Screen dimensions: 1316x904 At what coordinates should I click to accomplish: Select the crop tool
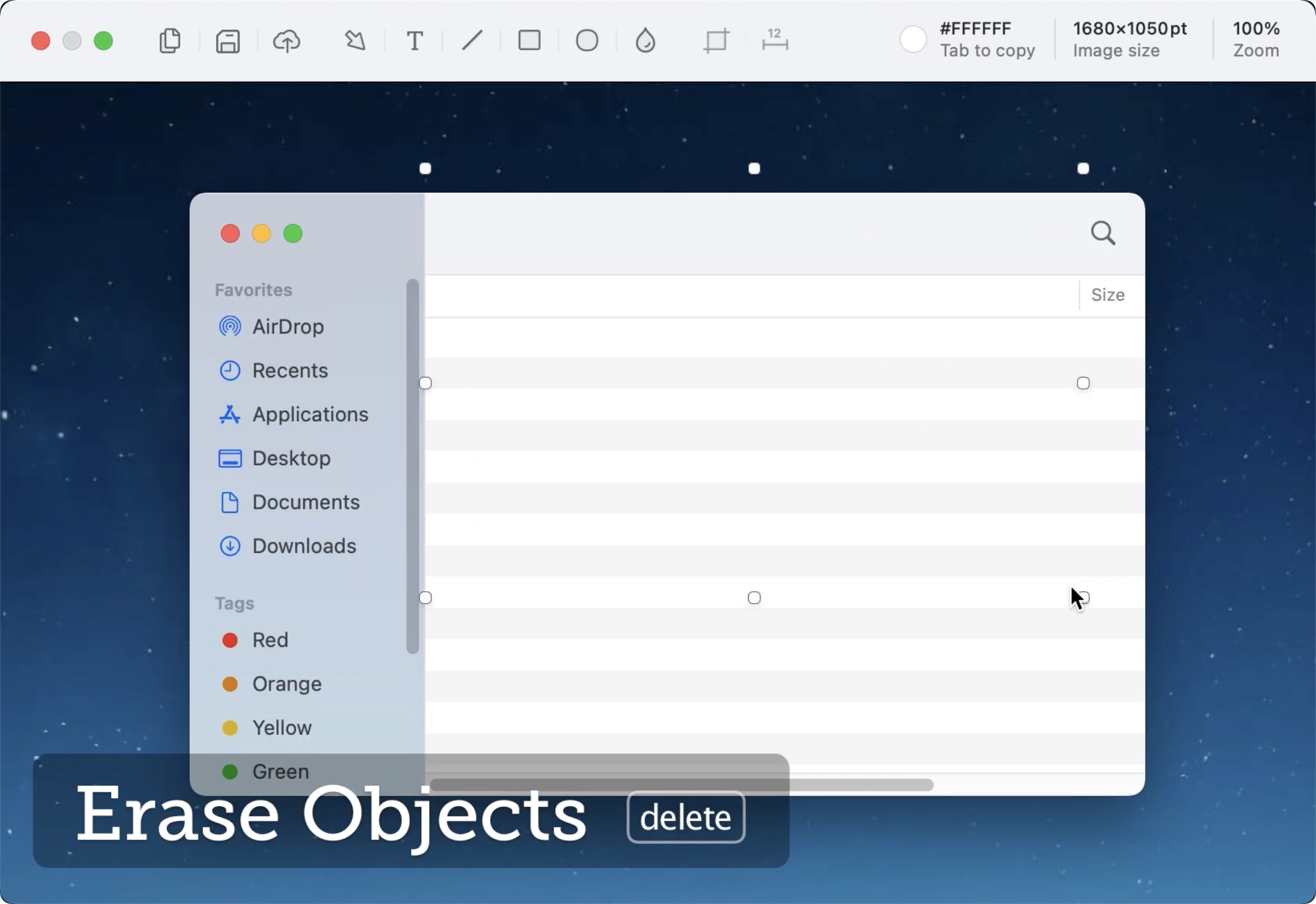coord(716,41)
